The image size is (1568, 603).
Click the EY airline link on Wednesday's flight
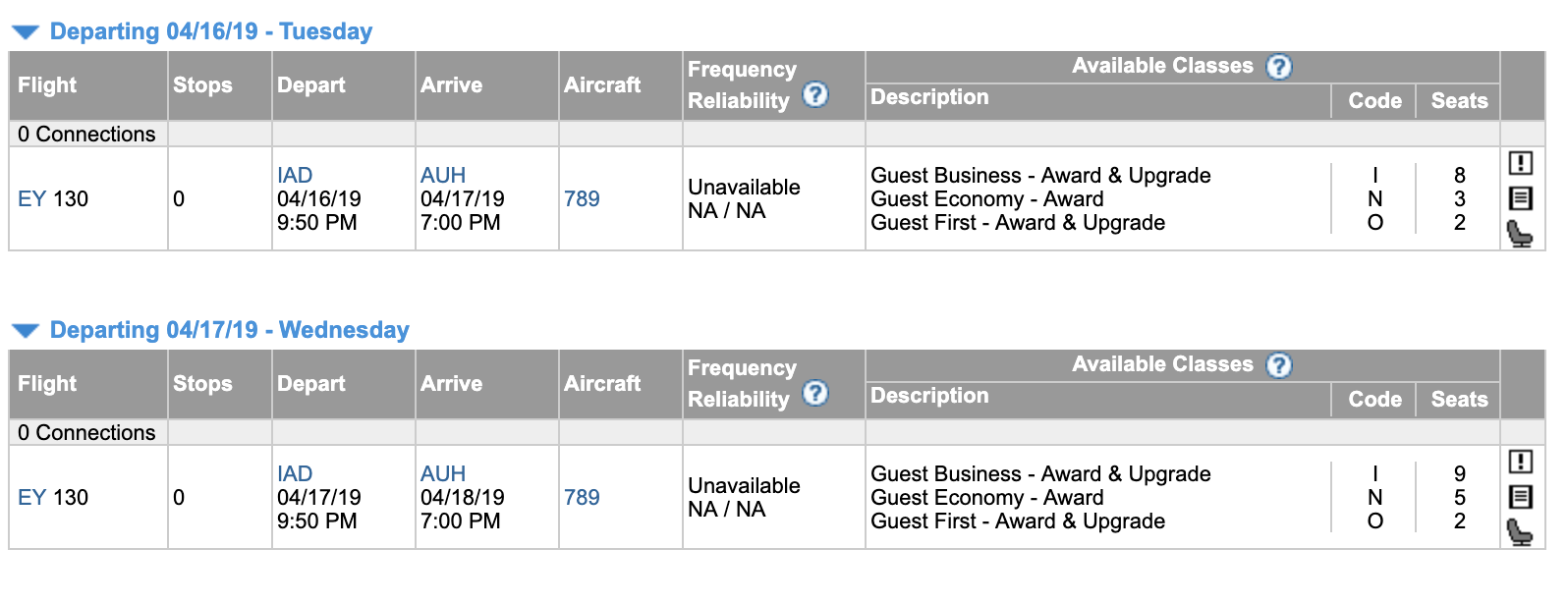(31, 498)
